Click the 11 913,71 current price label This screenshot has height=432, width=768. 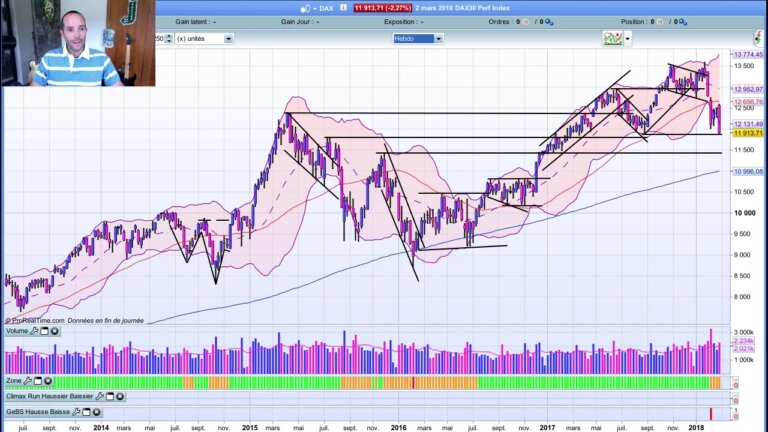748,132
